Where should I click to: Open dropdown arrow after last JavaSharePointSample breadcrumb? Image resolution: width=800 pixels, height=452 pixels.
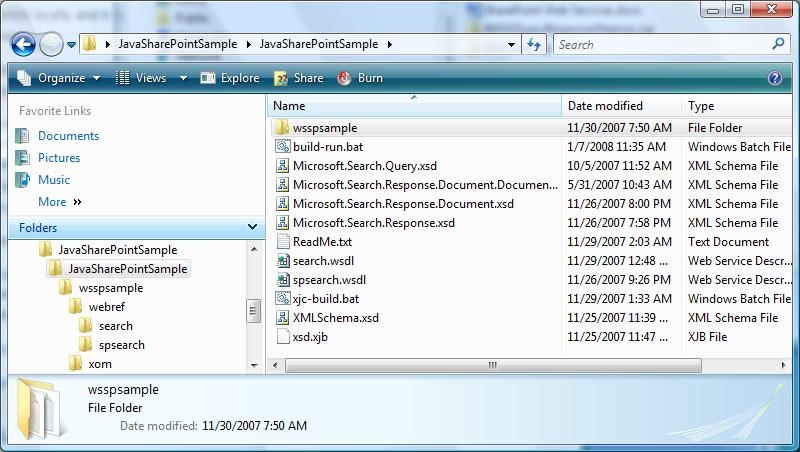[390, 44]
